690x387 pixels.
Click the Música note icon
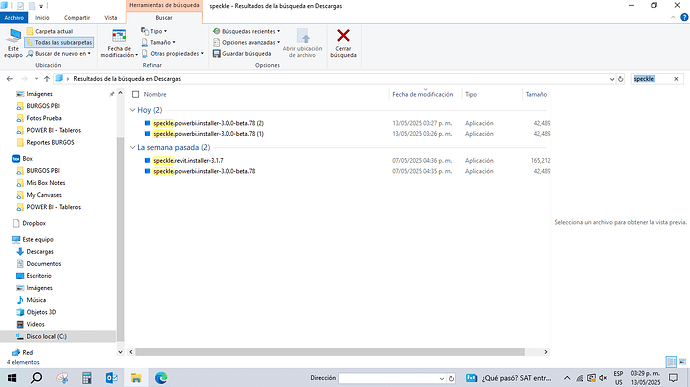20,300
